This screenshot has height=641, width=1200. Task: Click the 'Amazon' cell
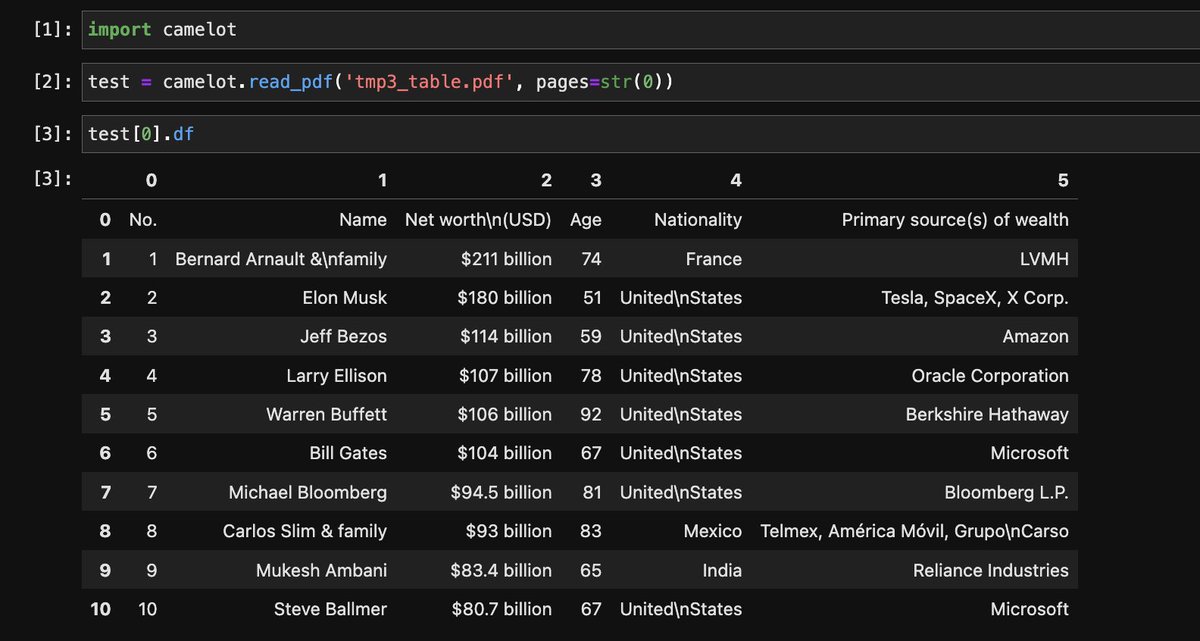pyautogui.click(x=1036, y=337)
